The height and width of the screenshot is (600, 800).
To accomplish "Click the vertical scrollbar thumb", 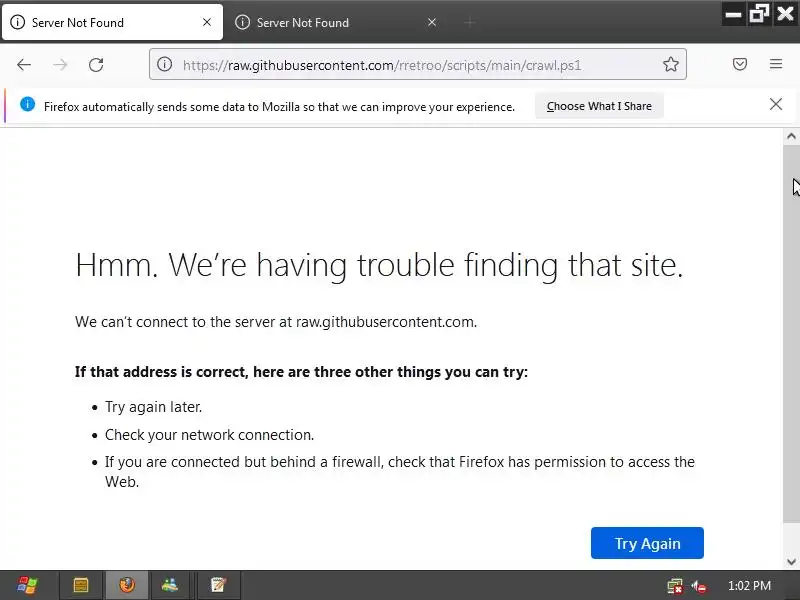I will (791, 333).
